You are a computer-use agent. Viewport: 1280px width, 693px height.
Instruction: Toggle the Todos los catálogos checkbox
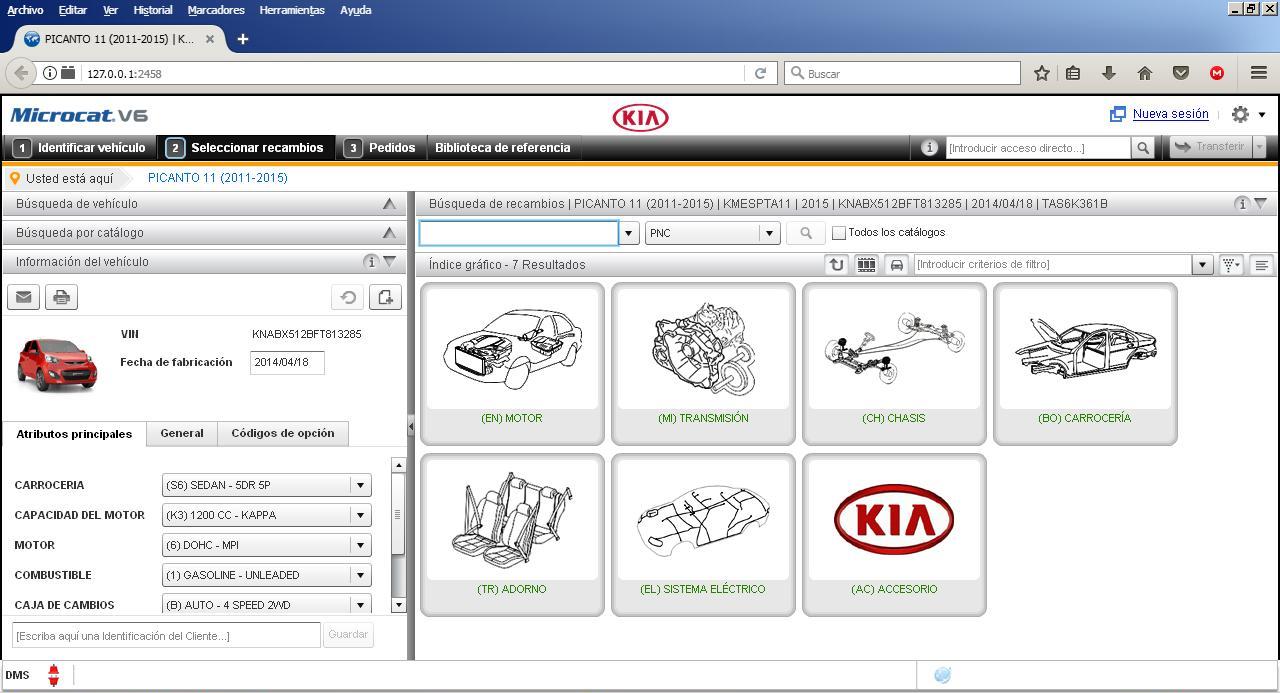point(839,233)
